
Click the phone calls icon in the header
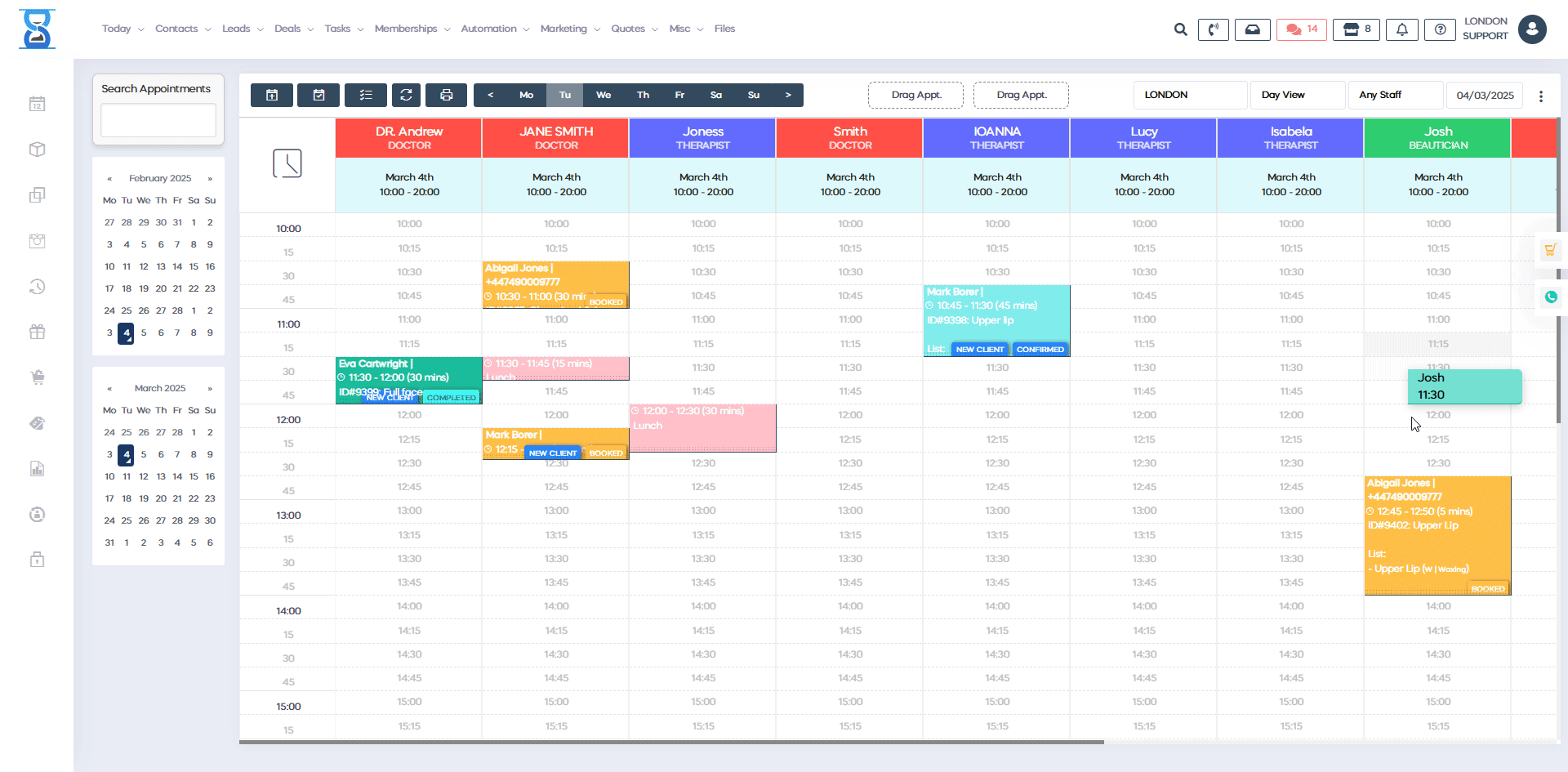[x=1214, y=29]
